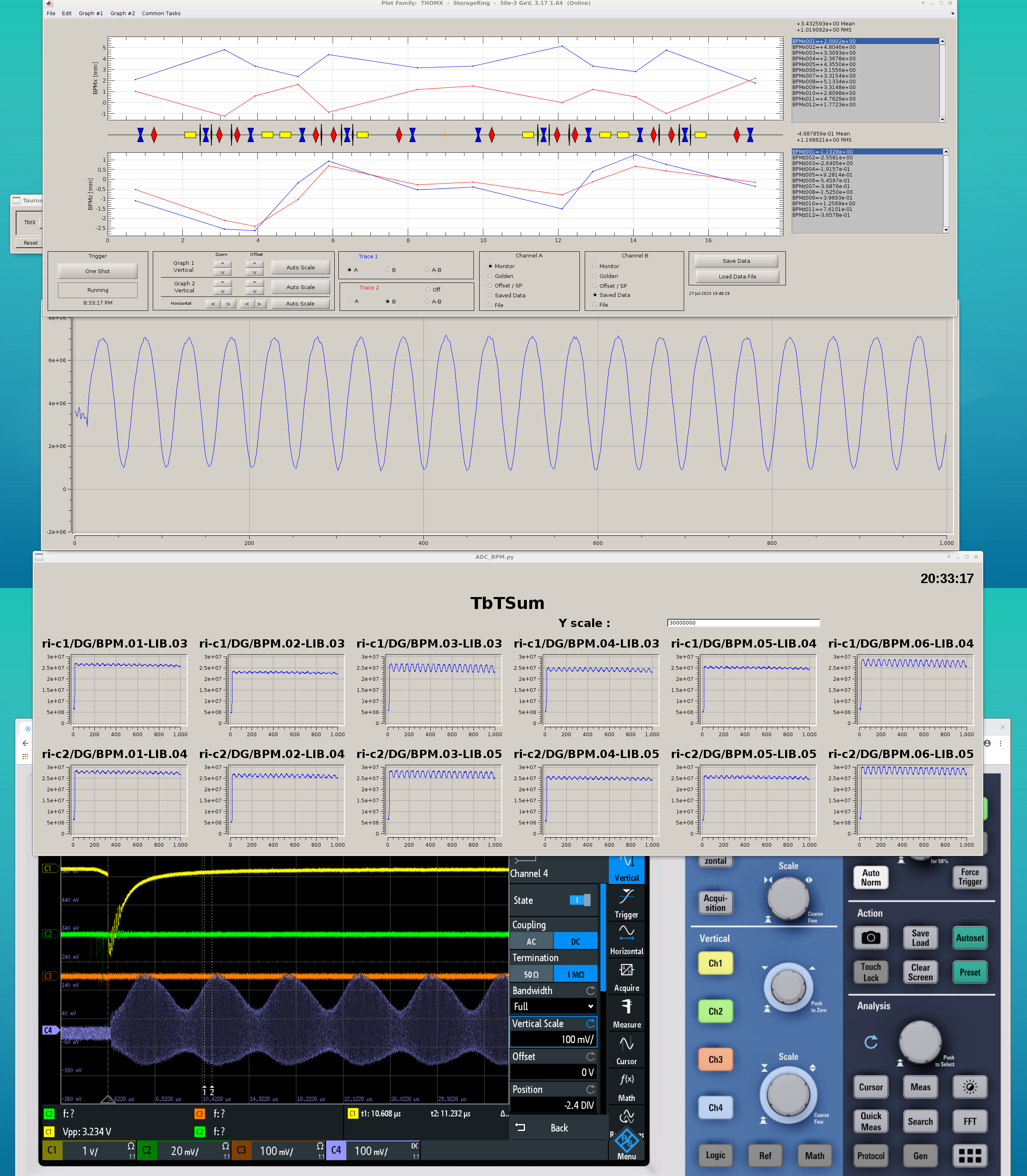Select Trace 2 Off radio button

coord(428,289)
